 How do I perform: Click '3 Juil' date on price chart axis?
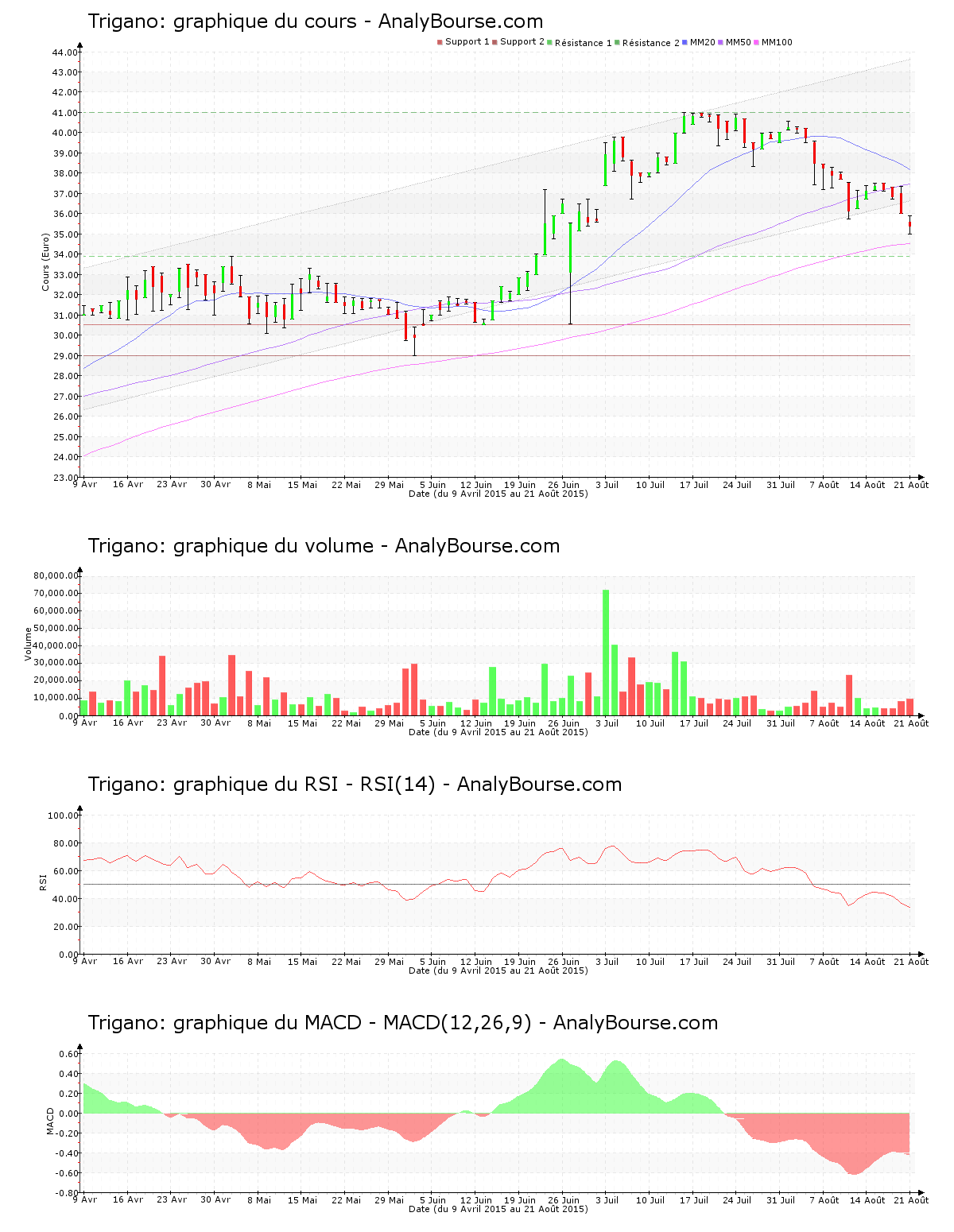[x=607, y=485]
